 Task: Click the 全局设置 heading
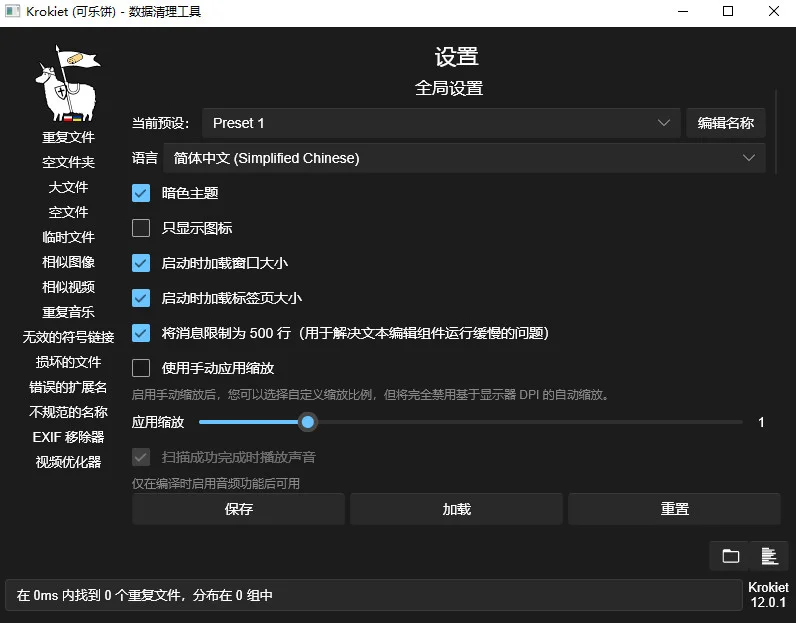click(449, 88)
